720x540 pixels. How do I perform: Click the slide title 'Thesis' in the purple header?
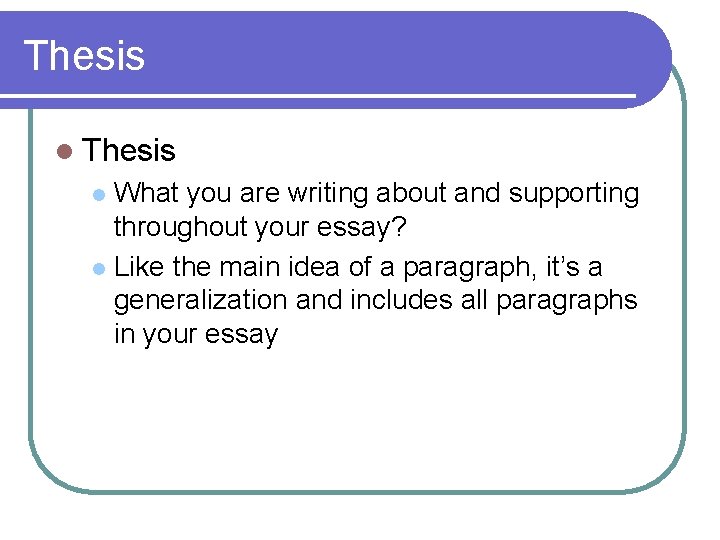tap(84, 55)
